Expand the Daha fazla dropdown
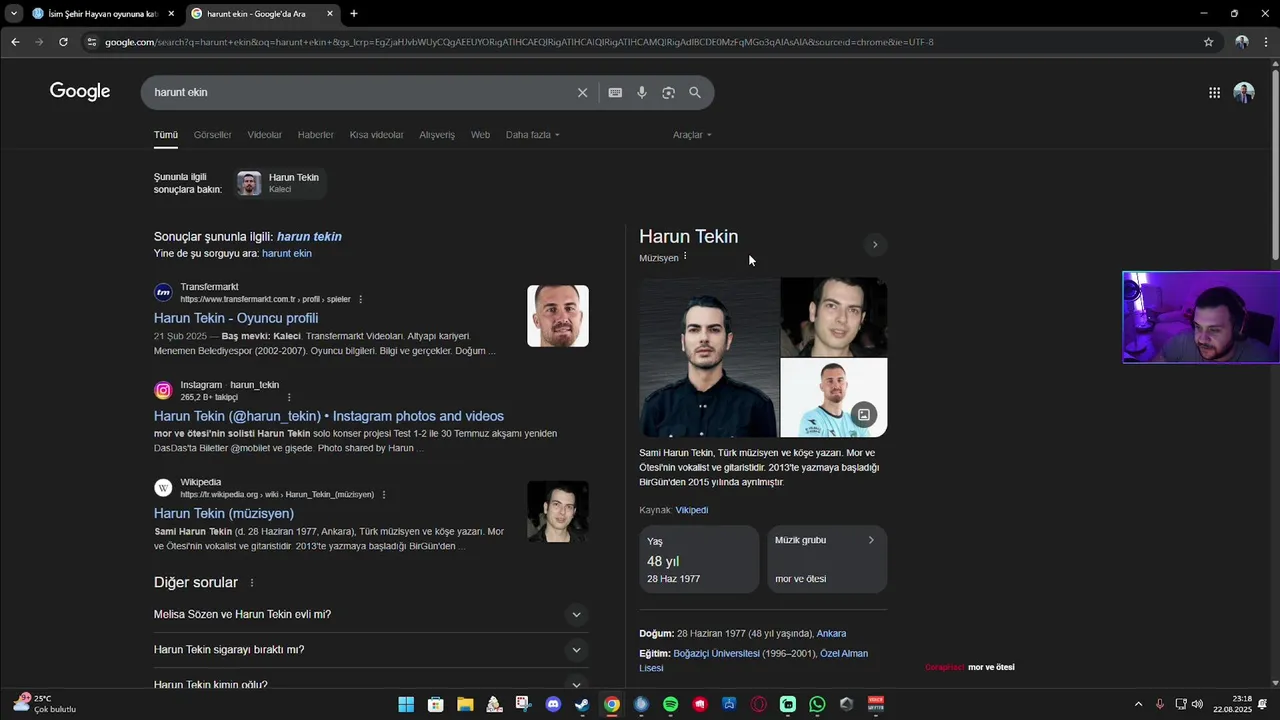Viewport: 1280px width, 720px height. pyautogui.click(x=532, y=135)
